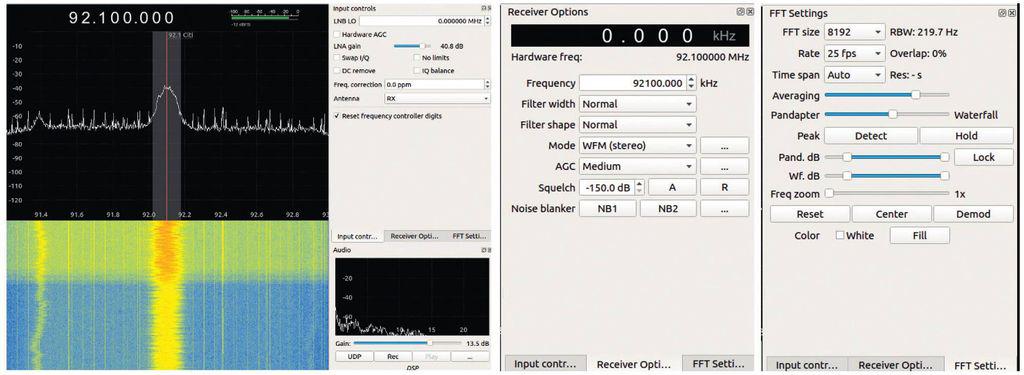The width and height of the screenshot is (1024, 375).
Task: Click the Peak Detect button
Action: (871, 136)
